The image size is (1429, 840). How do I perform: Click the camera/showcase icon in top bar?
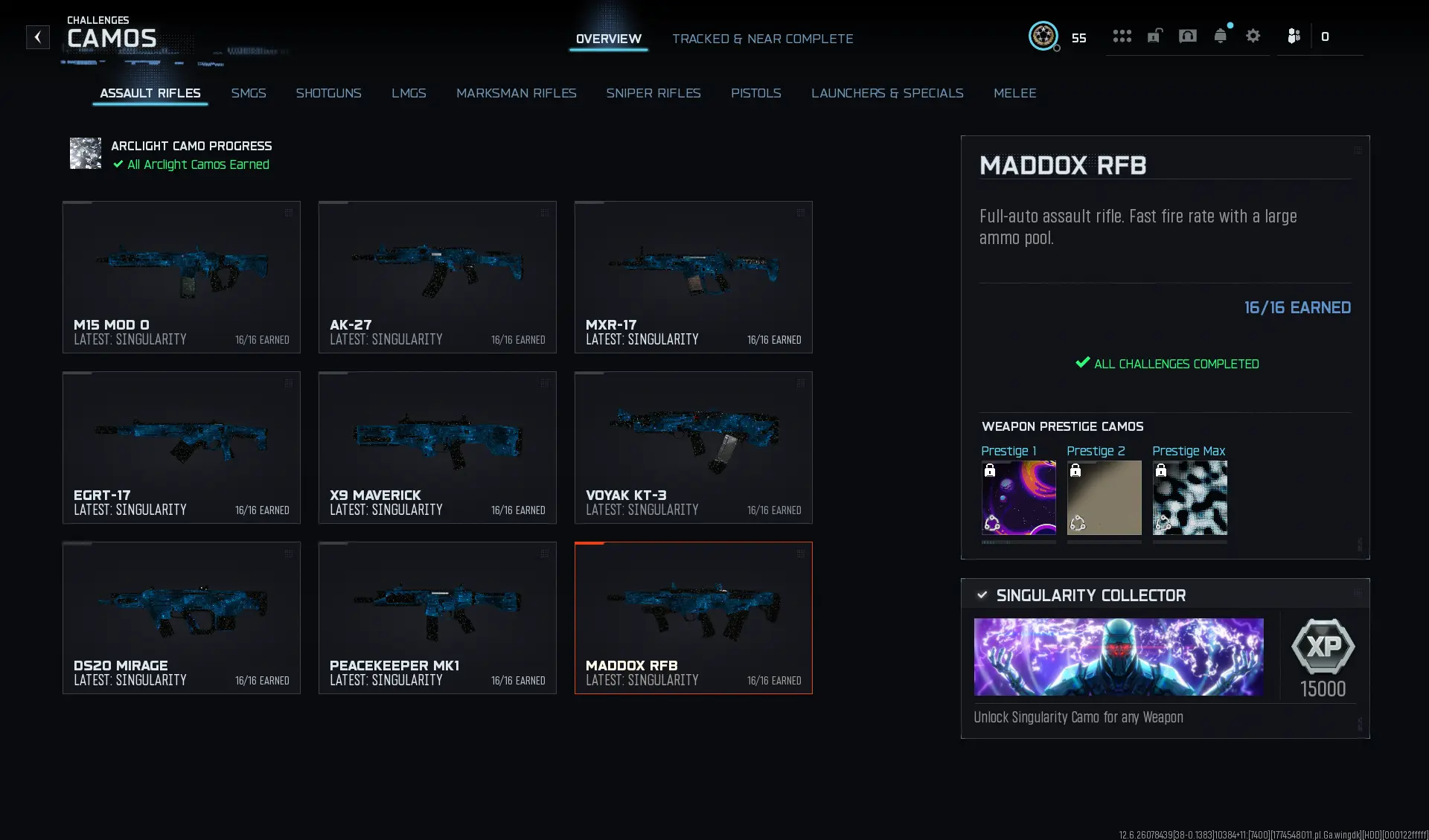point(1188,36)
